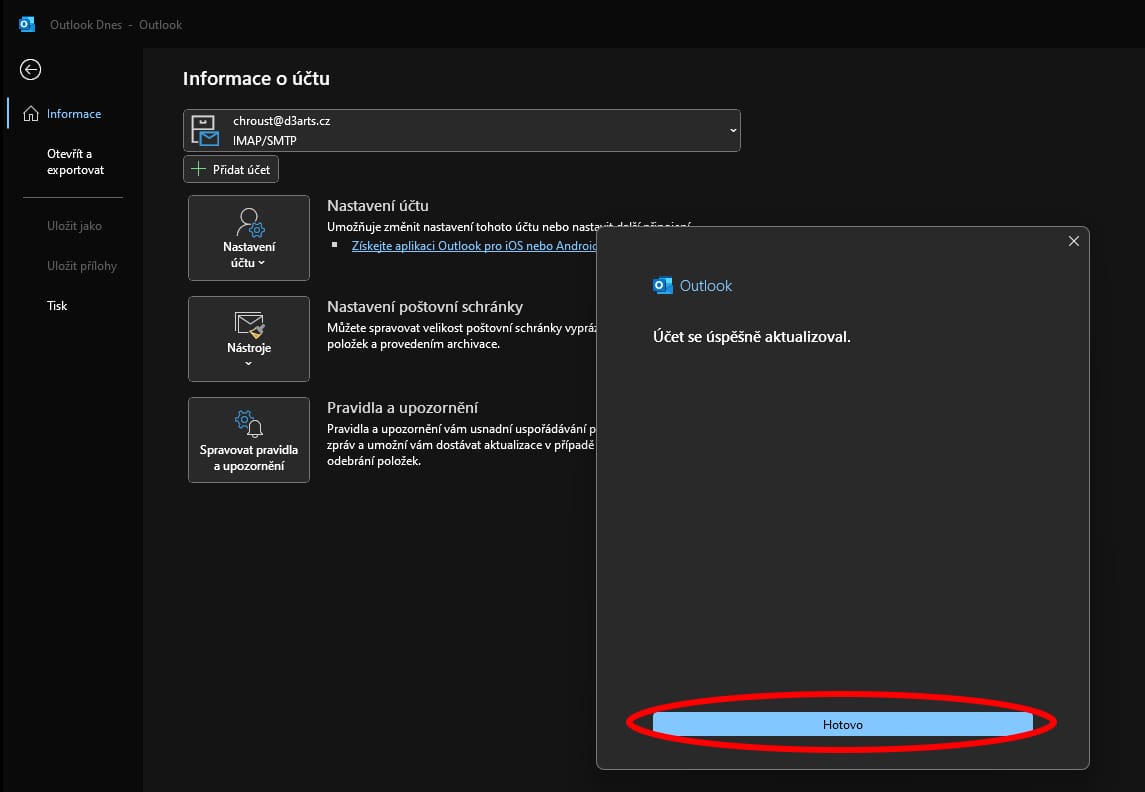The image size is (1145, 792).
Task: Click the envelope cleanup tools icon
Action: [250, 325]
